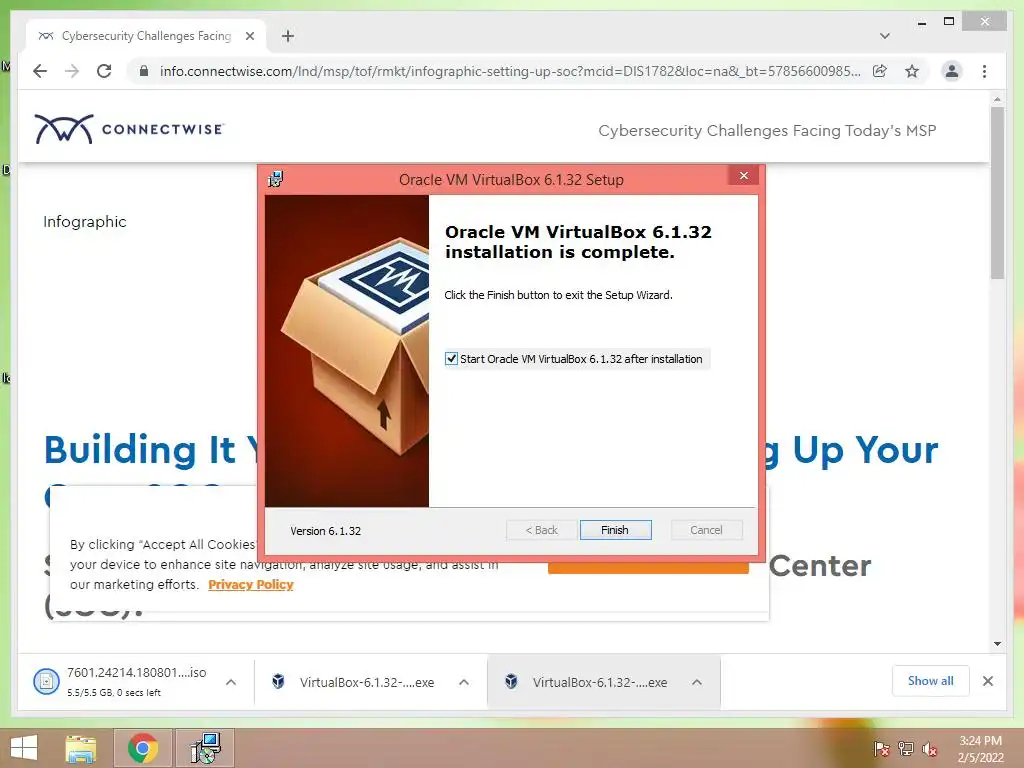1024x768 pixels.
Task: Close the VirtualBox Setup dialog with X
Action: click(x=744, y=175)
